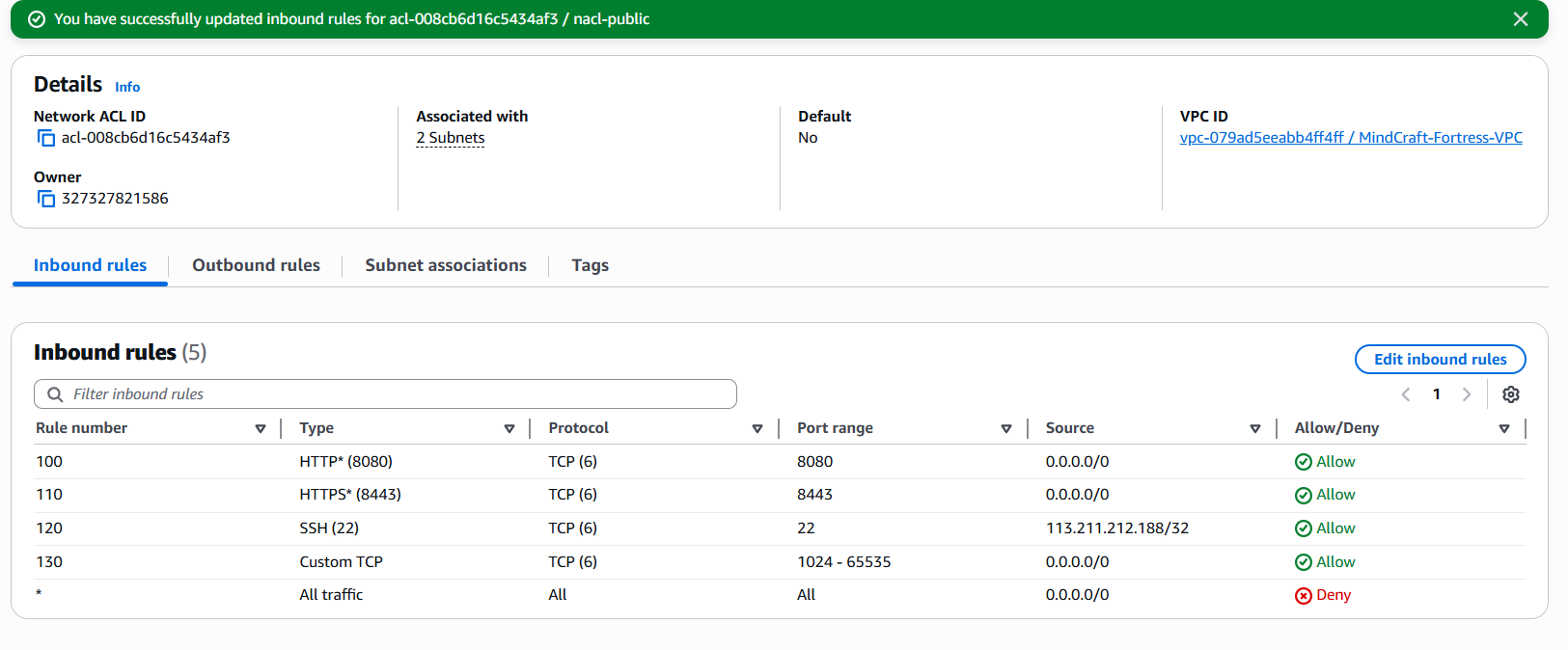
Task: Copy the Network ACL ID
Action: point(46,138)
